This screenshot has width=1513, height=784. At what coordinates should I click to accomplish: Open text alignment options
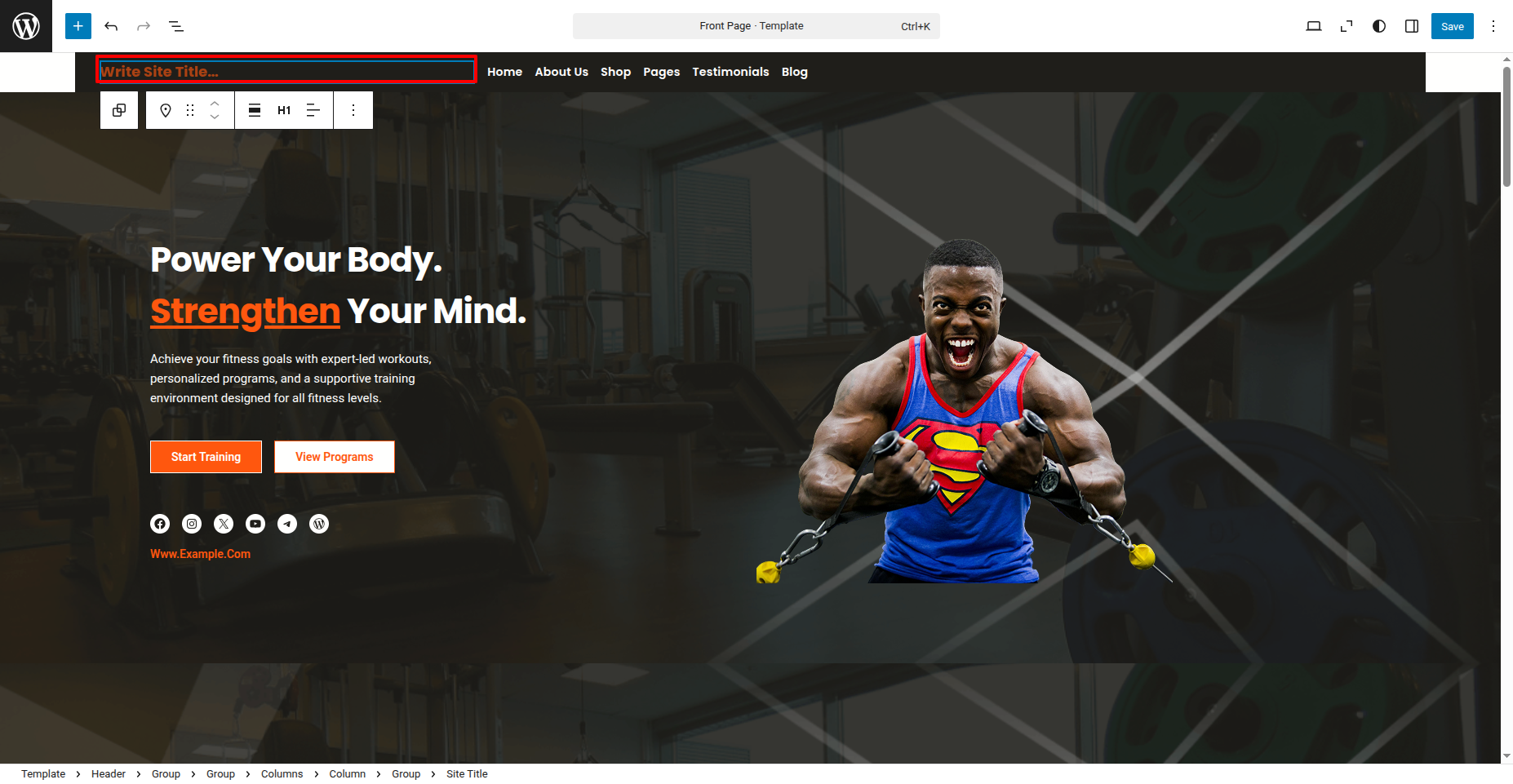click(313, 110)
